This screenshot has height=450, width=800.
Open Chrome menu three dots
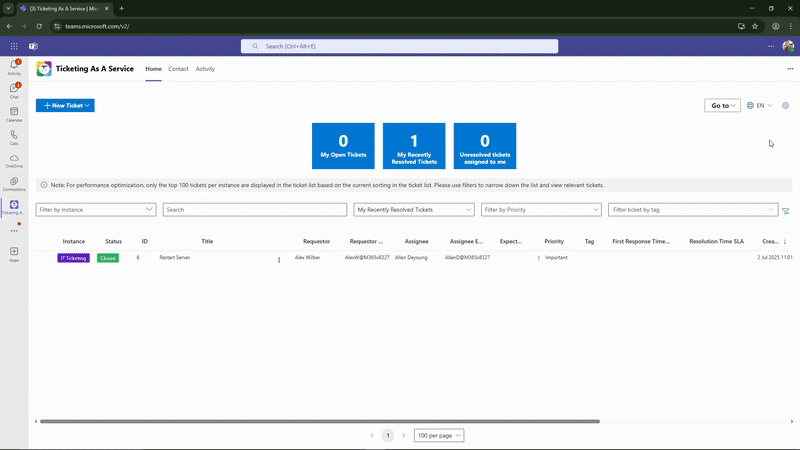pos(791,26)
